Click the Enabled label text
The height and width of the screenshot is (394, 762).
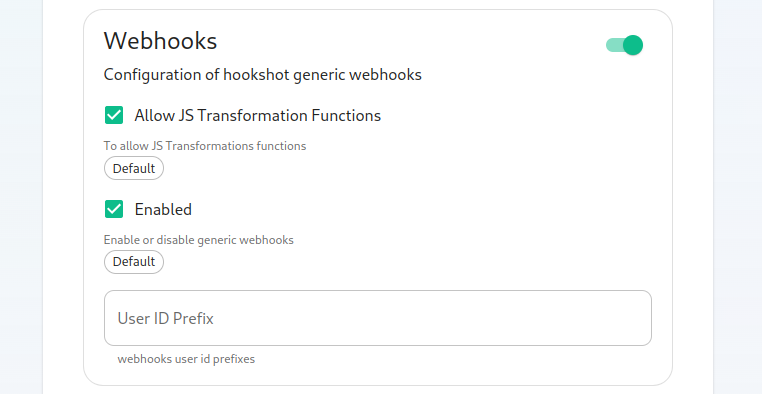click(x=163, y=209)
